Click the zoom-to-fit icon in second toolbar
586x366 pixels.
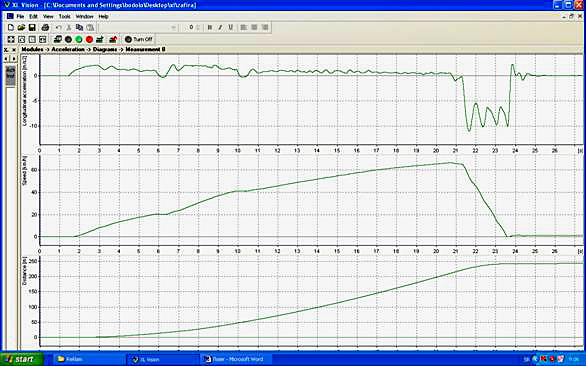coord(11,39)
